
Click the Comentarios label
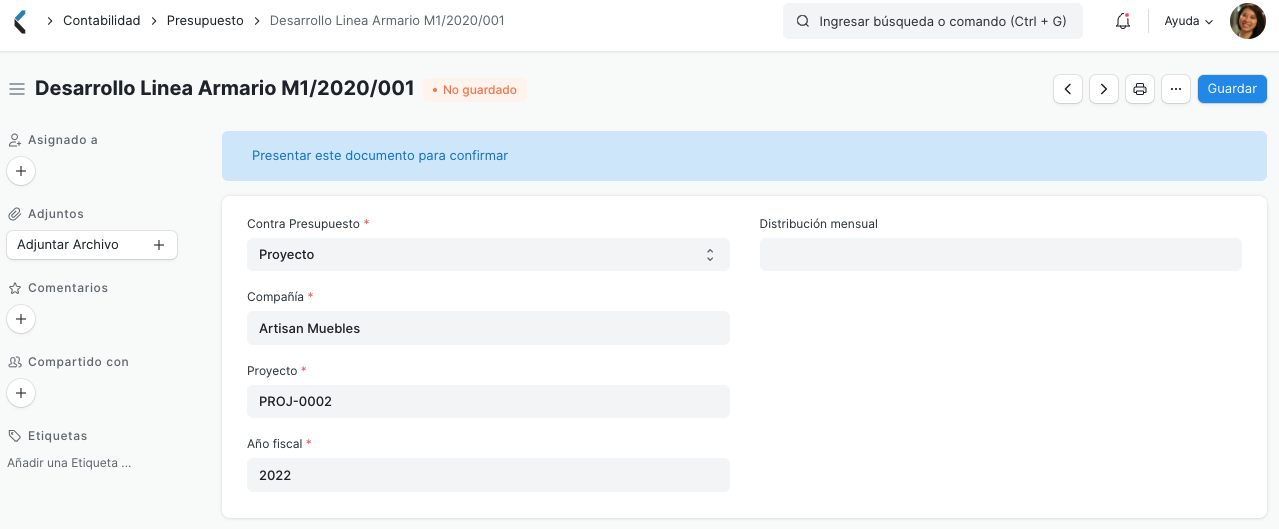click(68, 288)
